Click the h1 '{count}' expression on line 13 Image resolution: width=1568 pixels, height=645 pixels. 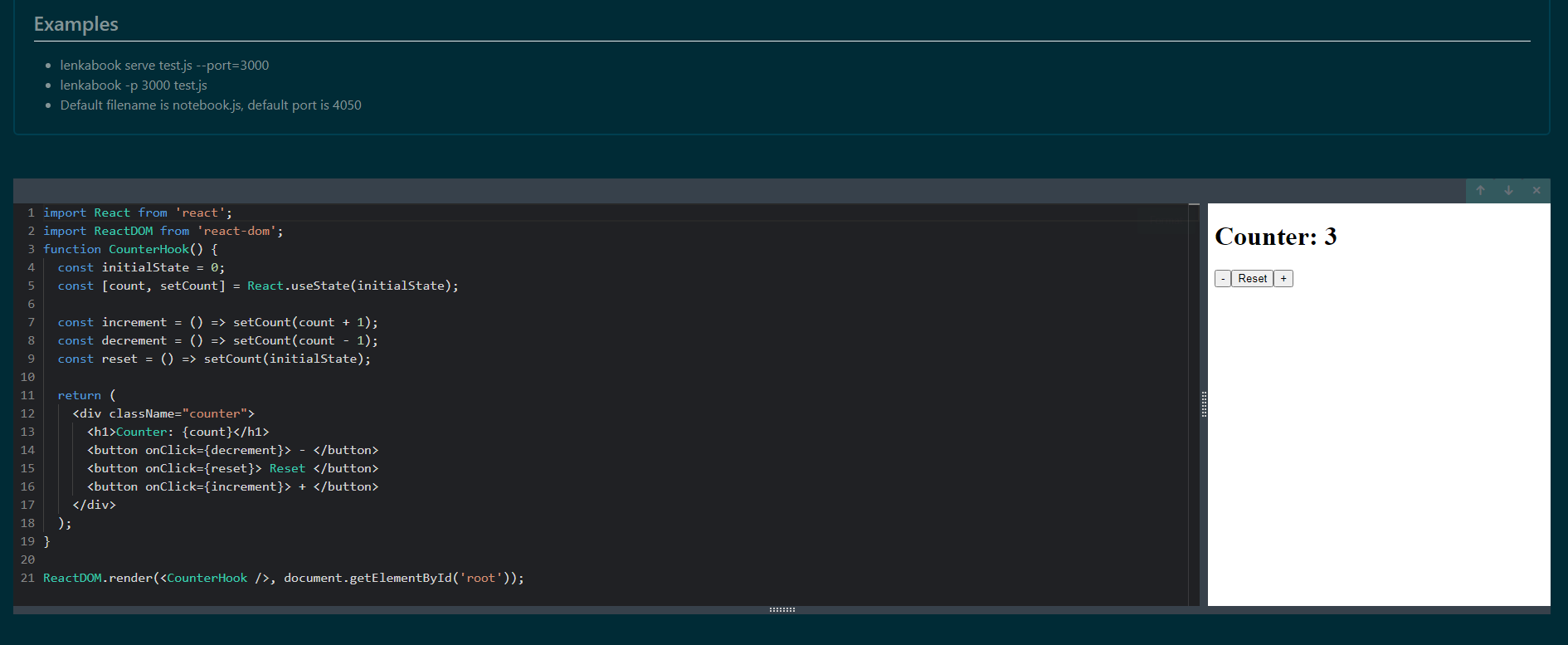pos(207,432)
